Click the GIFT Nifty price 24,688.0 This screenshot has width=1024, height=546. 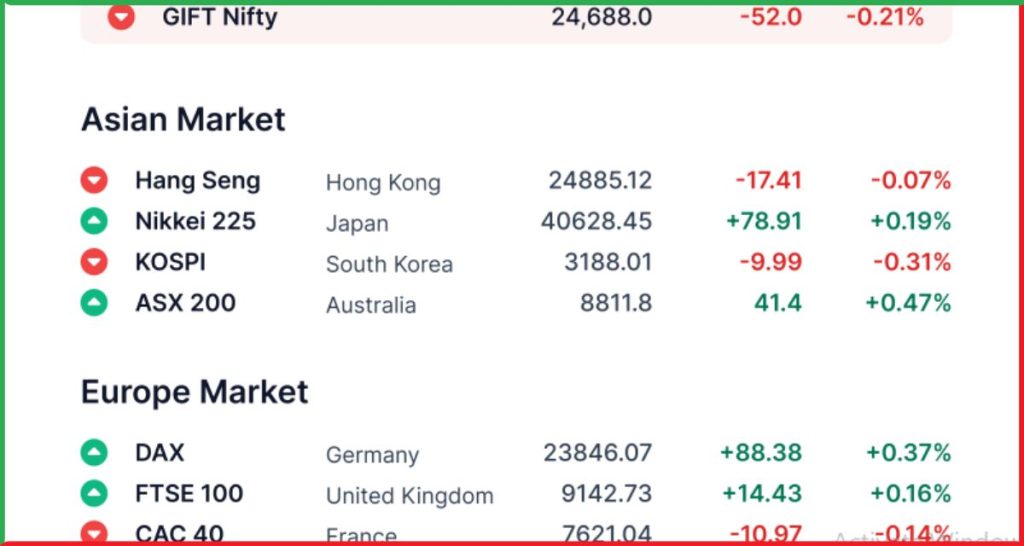click(x=601, y=18)
